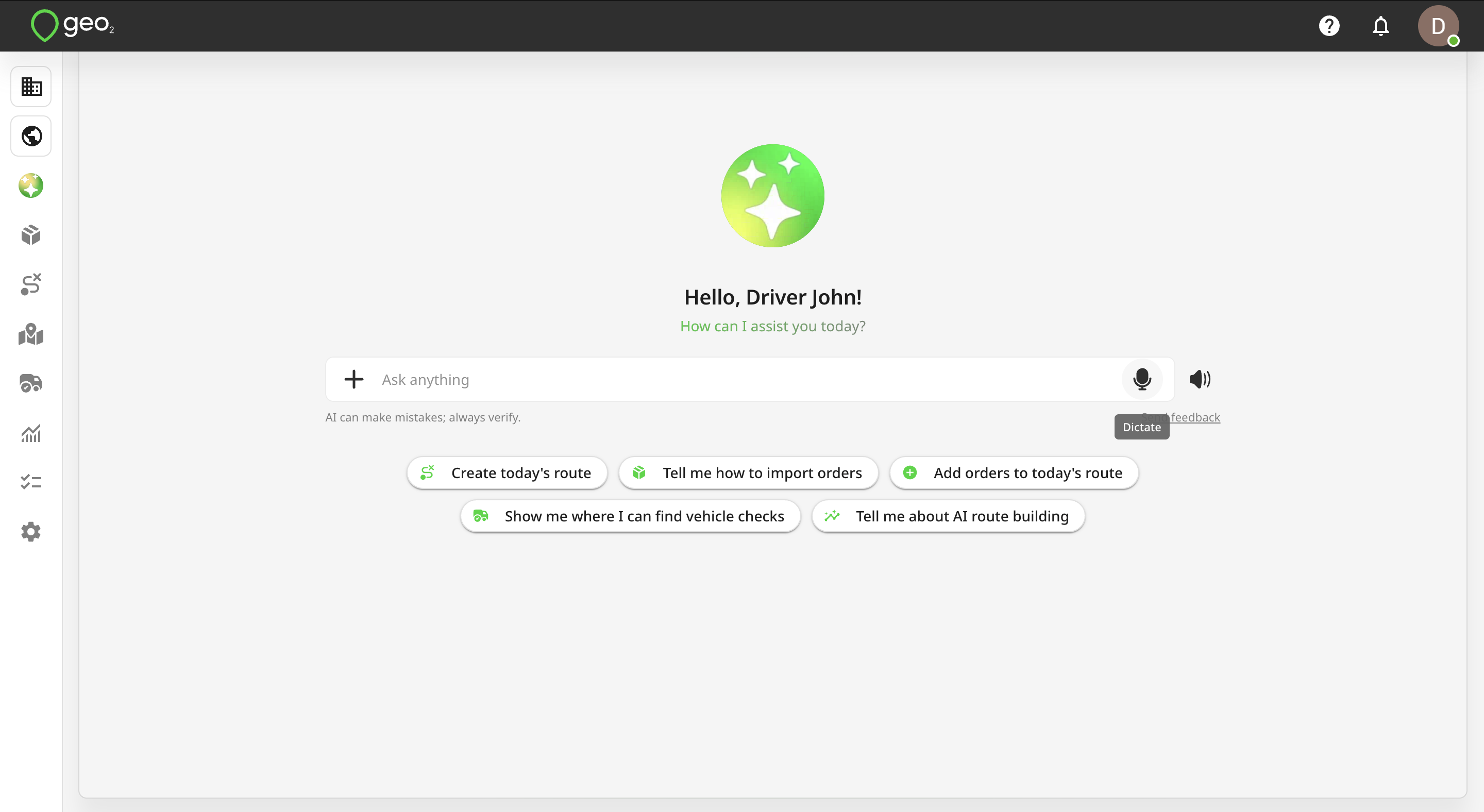This screenshot has width=1484, height=812.
Task: Click the globe icon in the sidebar
Action: (x=31, y=137)
